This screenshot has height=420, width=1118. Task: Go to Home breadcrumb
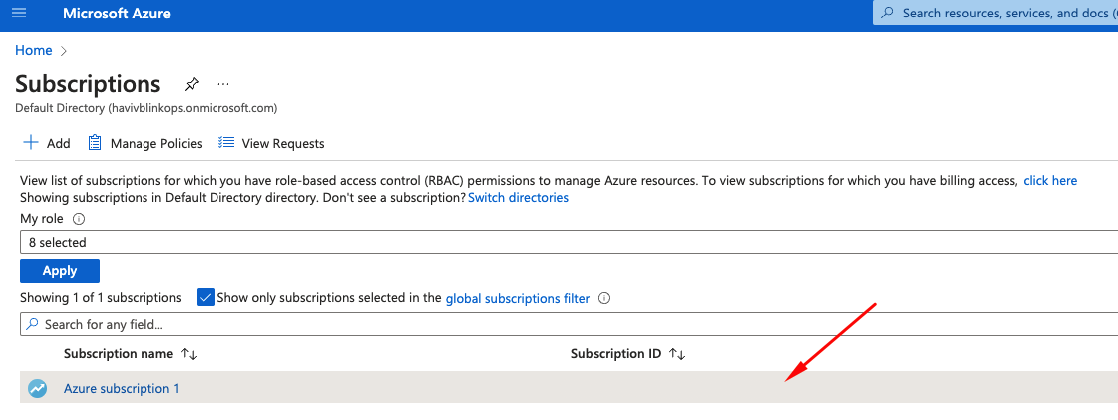pyautogui.click(x=33, y=50)
